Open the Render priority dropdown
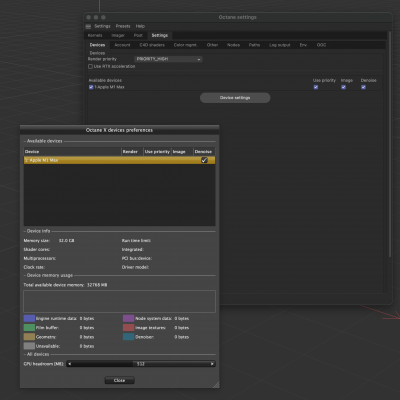Screen dimensions: 400x400 pyautogui.click(x=168, y=59)
